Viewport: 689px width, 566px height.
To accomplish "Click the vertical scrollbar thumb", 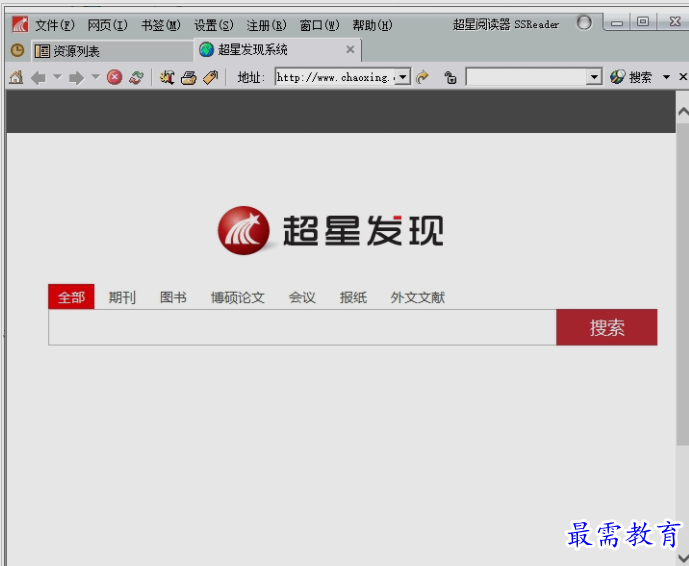I will coord(683,284).
